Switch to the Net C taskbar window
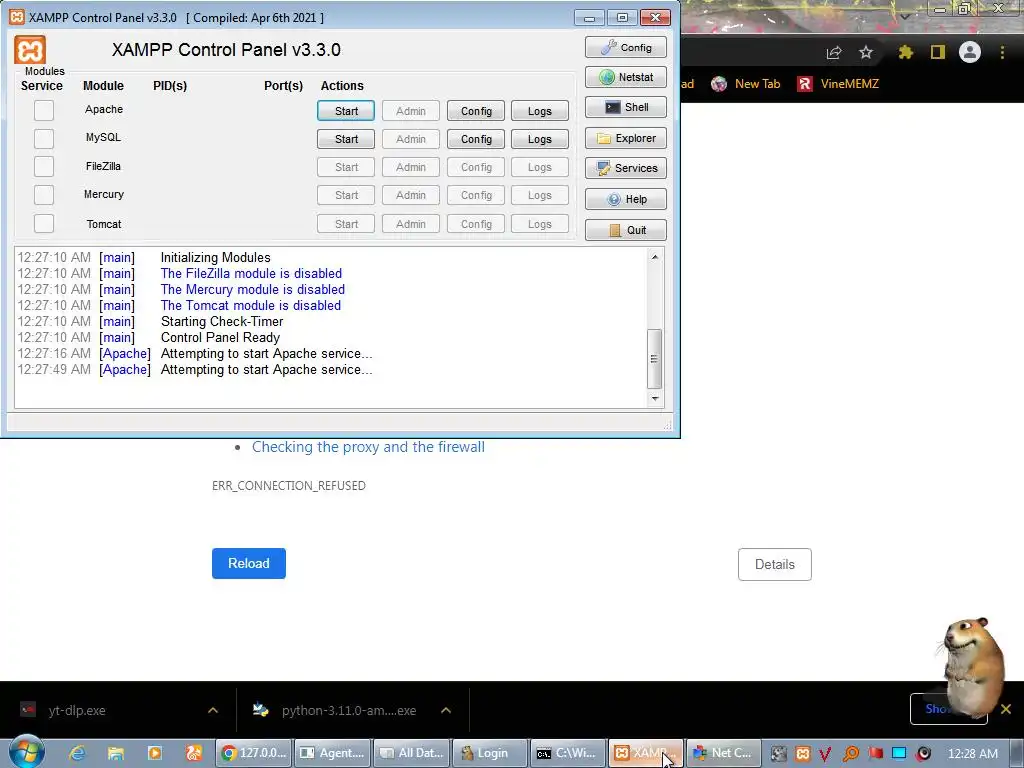 pyautogui.click(x=724, y=753)
